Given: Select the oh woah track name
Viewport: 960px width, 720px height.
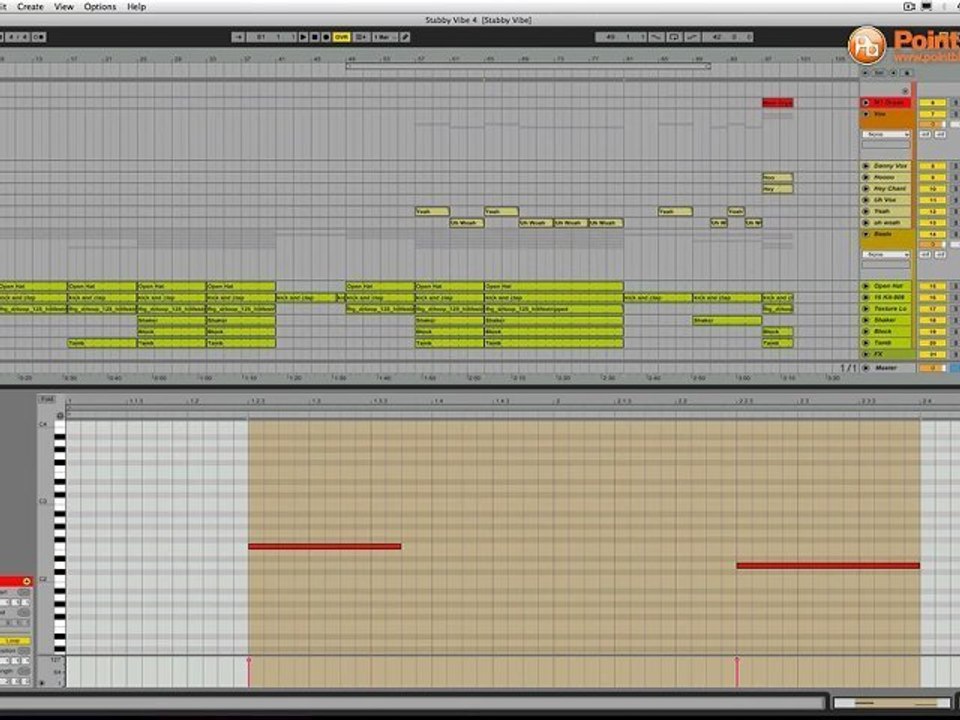Looking at the screenshot, I should pos(887,223).
